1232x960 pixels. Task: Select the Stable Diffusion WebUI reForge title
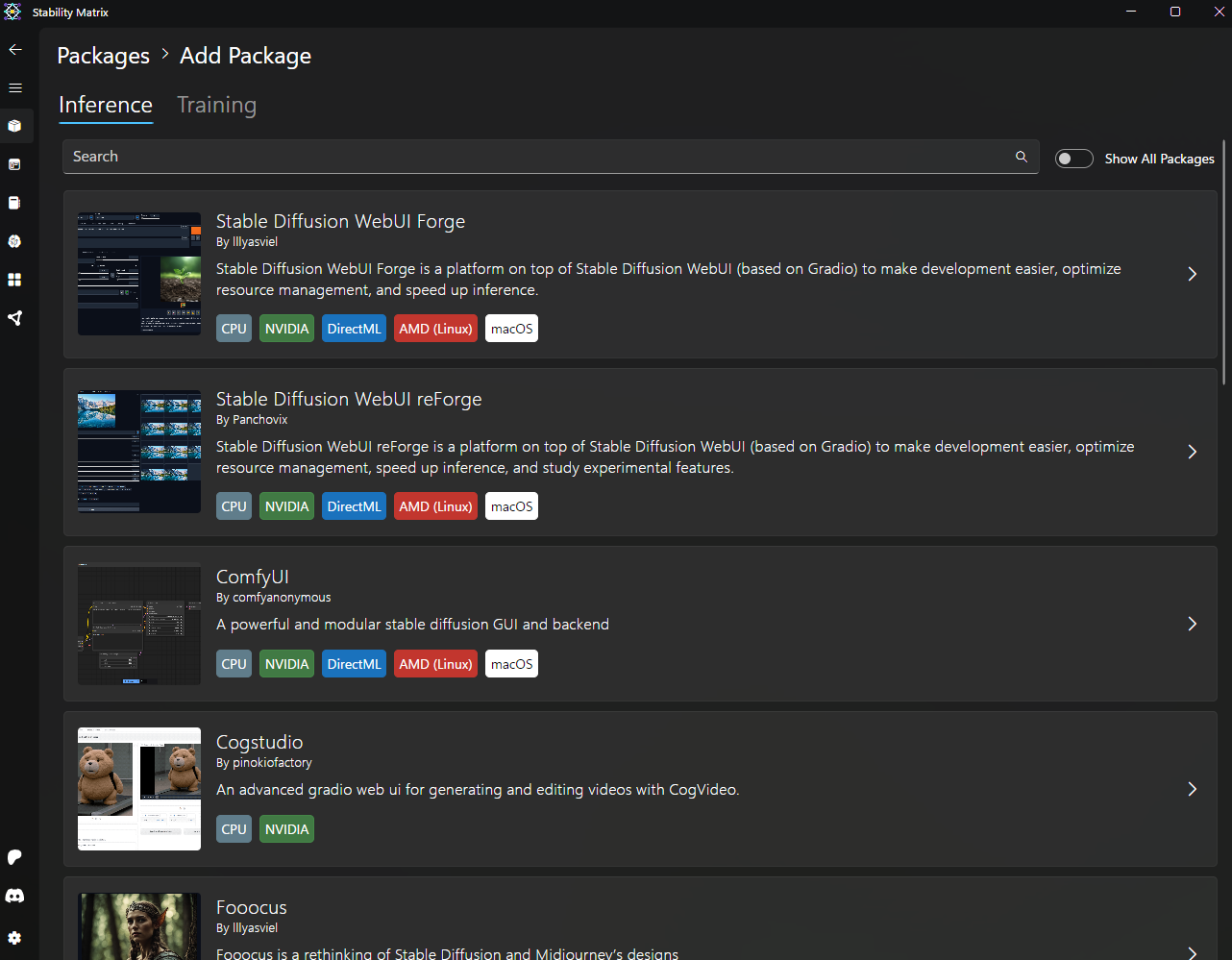349,399
